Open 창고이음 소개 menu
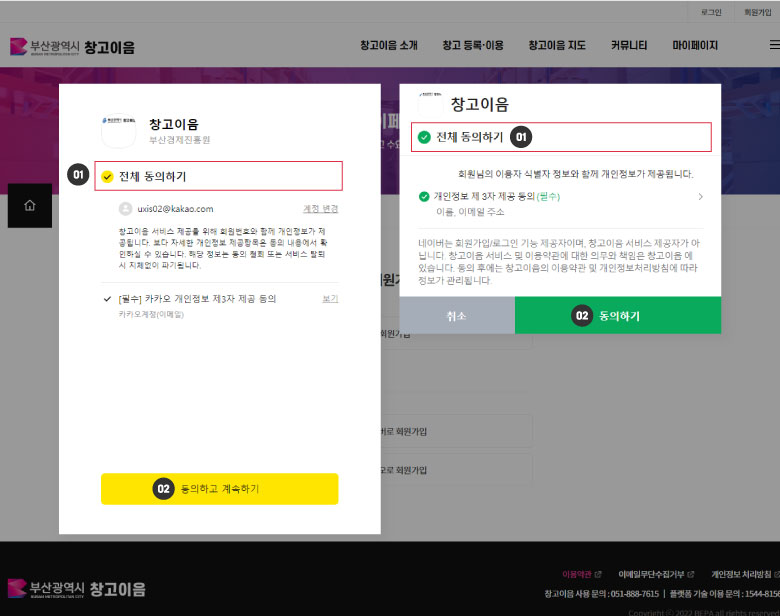 tap(389, 45)
